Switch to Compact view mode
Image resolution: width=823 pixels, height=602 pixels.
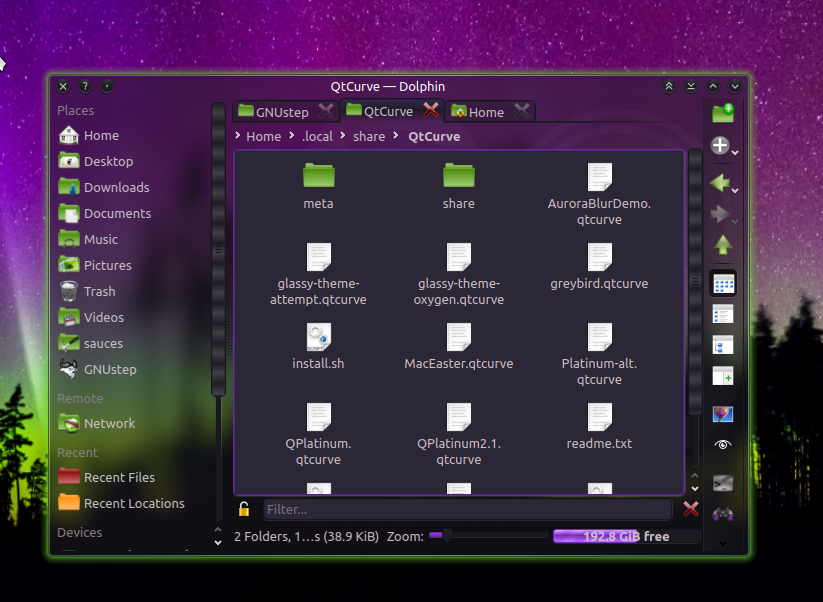point(723,314)
